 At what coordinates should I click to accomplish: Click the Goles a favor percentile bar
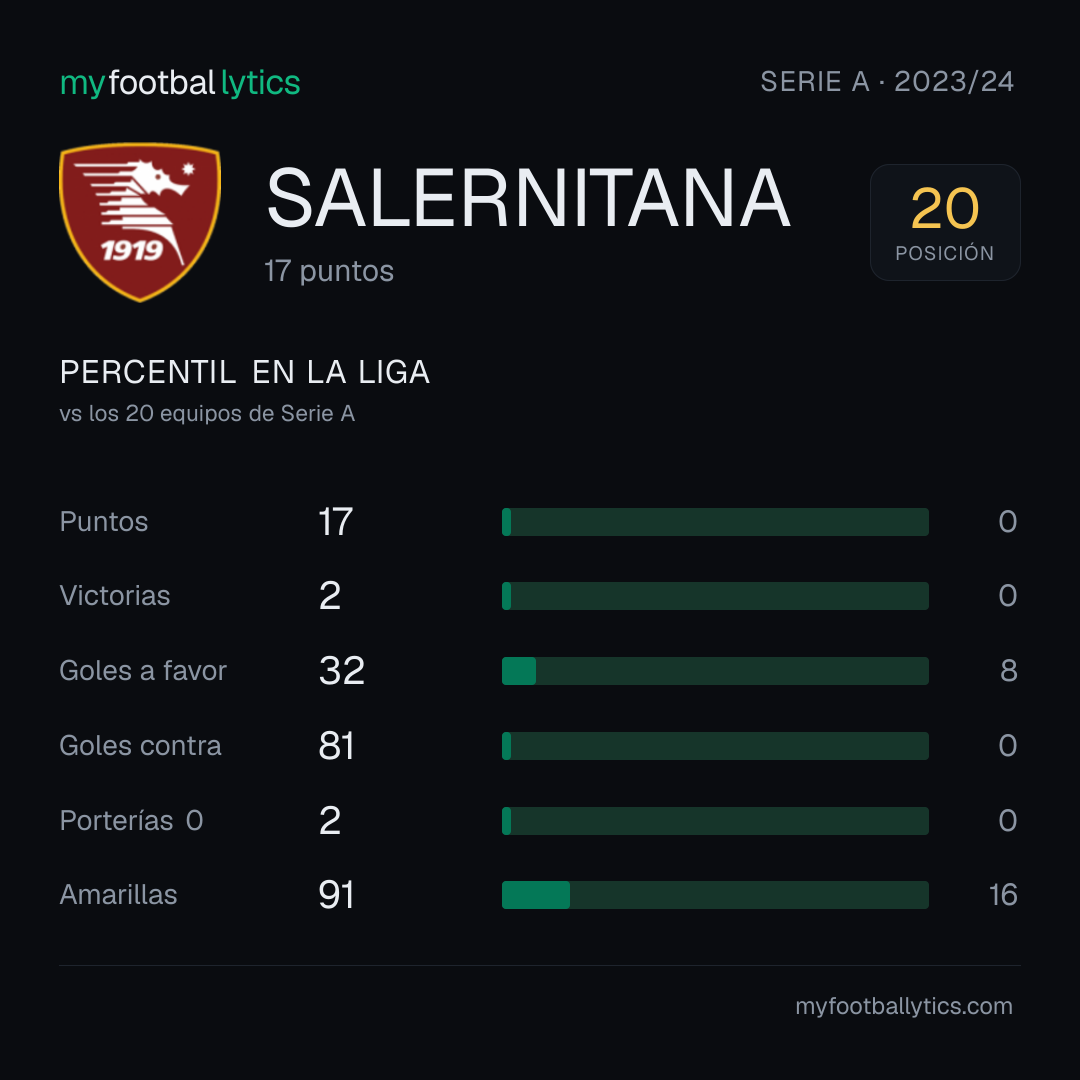point(715,670)
